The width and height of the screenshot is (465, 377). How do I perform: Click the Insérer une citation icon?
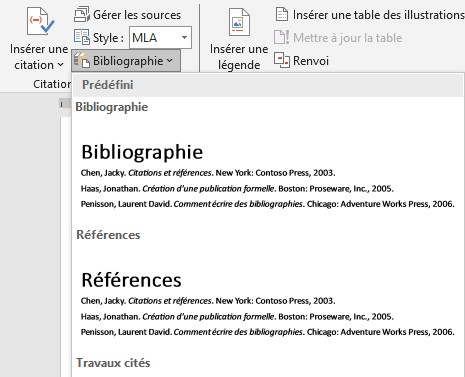40,22
